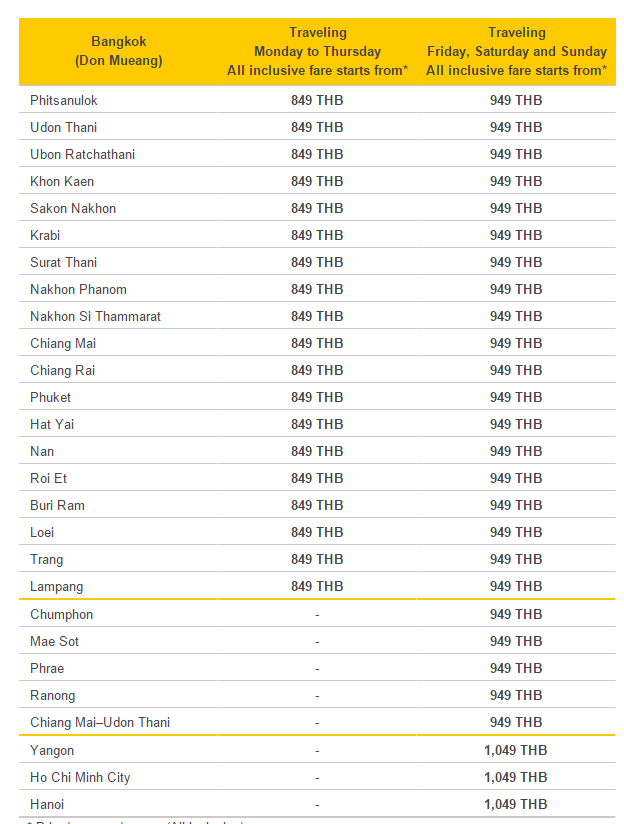Click Ranong destination name
624x824 pixels.
click(53, 696)
